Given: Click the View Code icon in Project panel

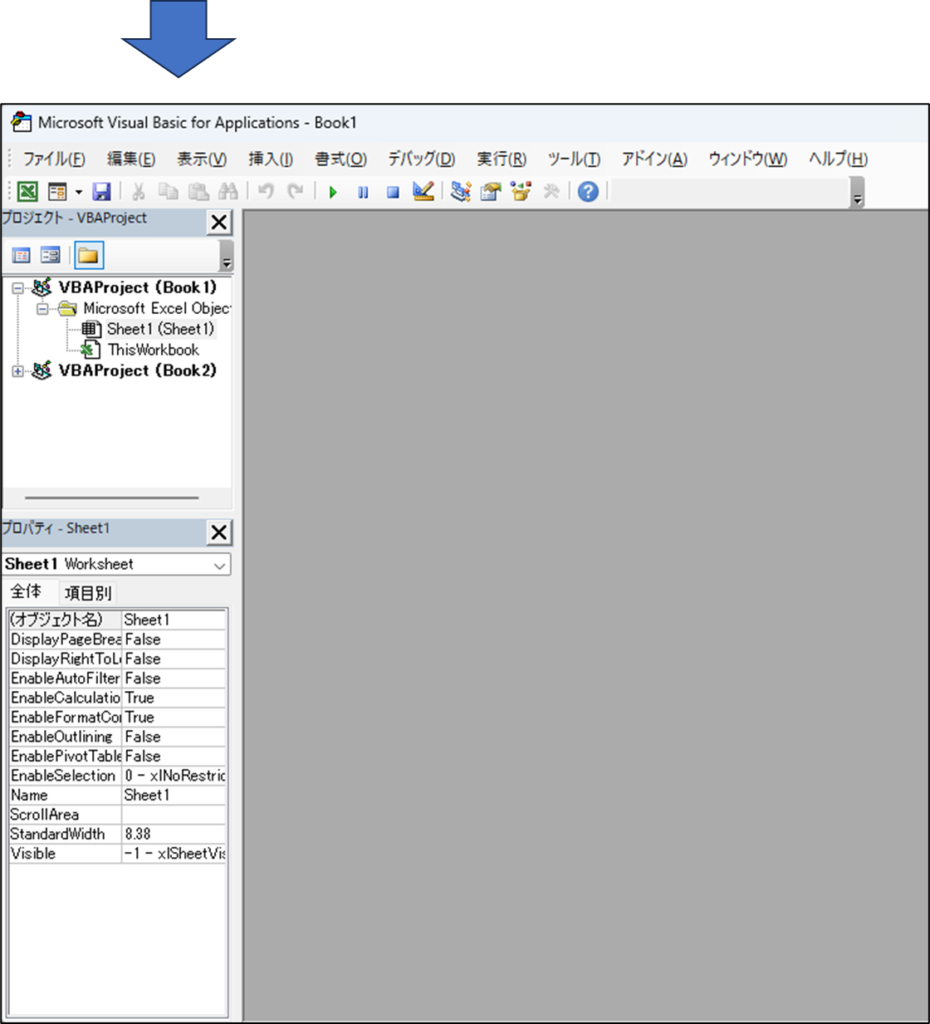Looking at the screenshot, I should click(22, 255).
